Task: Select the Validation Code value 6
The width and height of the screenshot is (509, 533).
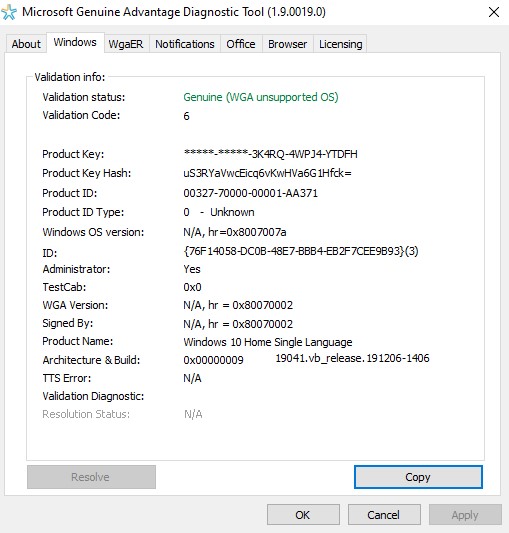Action: [186, 116]
